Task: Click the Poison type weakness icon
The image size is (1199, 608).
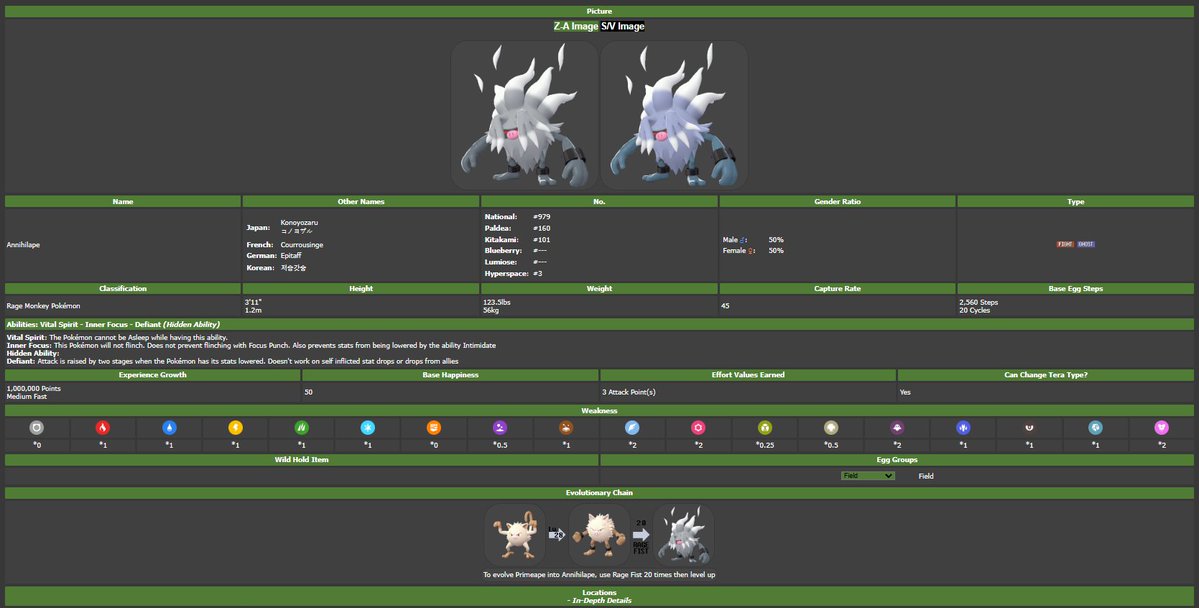Action: click(x=500, y=428)
